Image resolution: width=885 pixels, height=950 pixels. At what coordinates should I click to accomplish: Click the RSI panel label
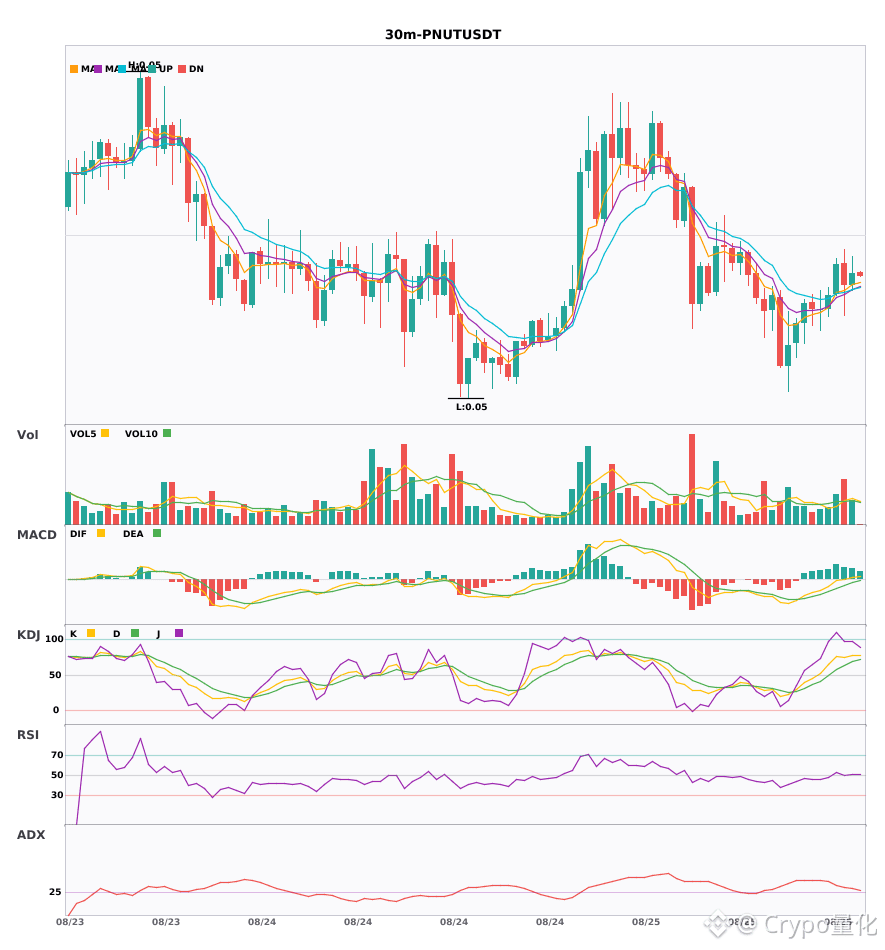pos(28,735)
